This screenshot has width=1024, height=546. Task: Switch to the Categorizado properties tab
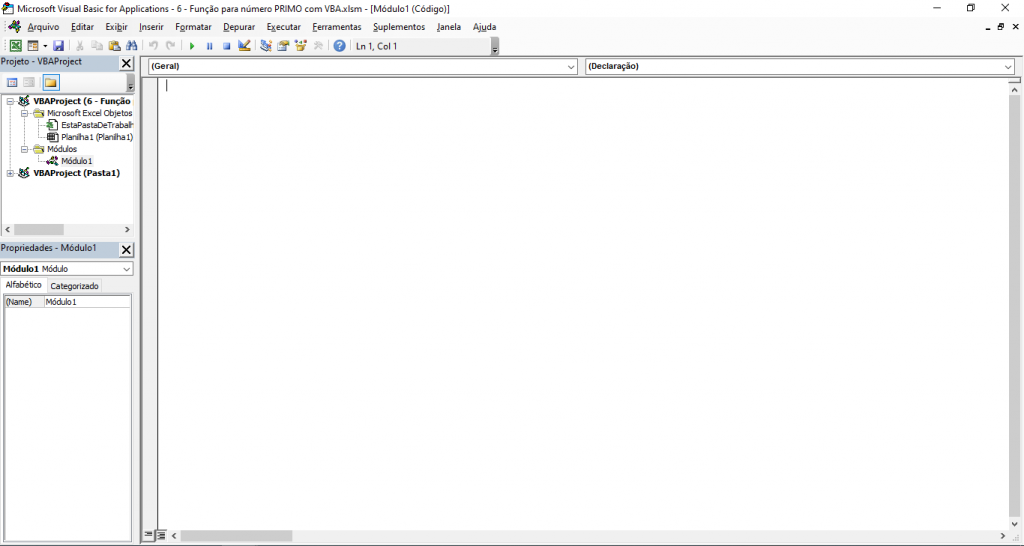pyautogui.click(x=75, y=286)
